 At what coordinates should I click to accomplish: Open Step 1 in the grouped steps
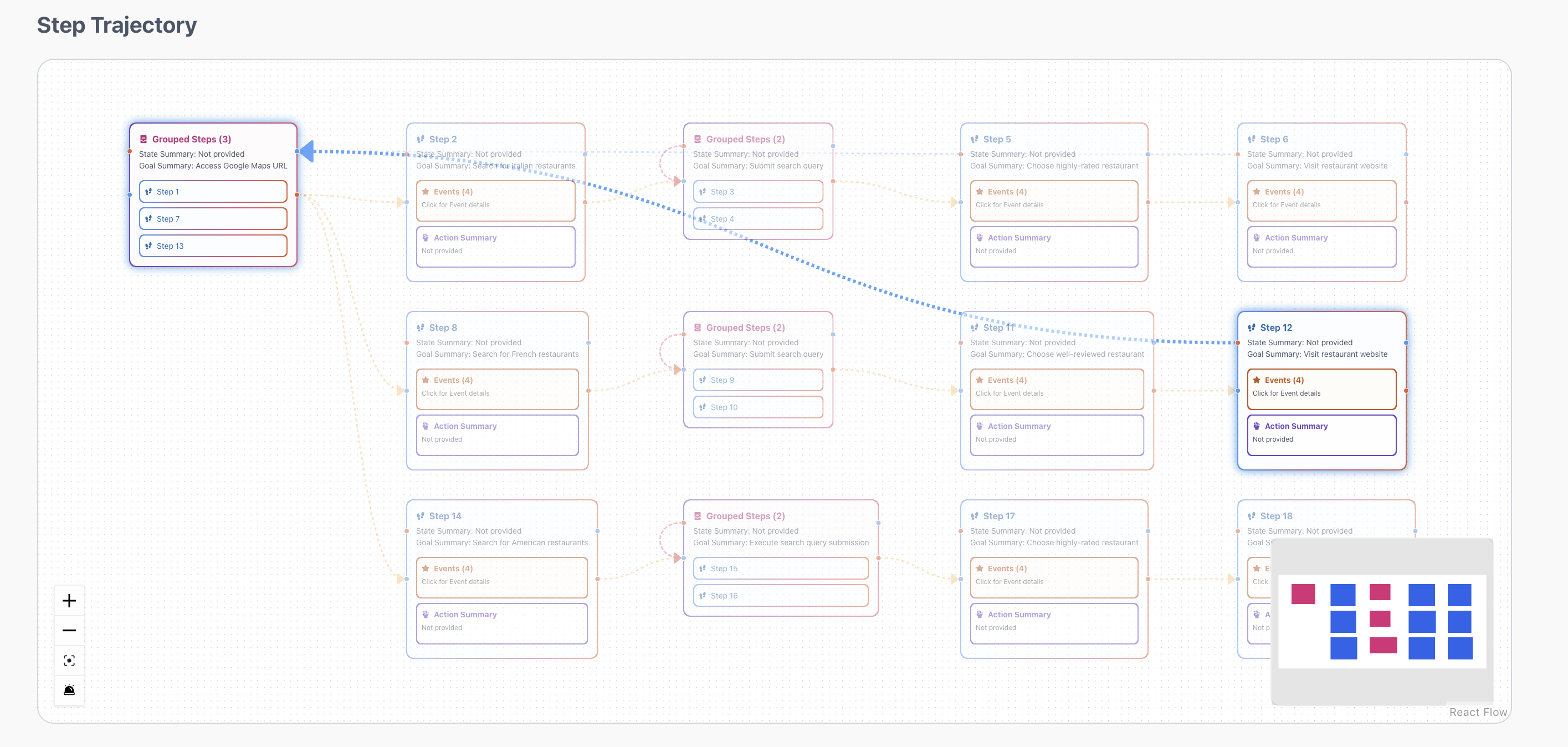[x=212, y=192]
